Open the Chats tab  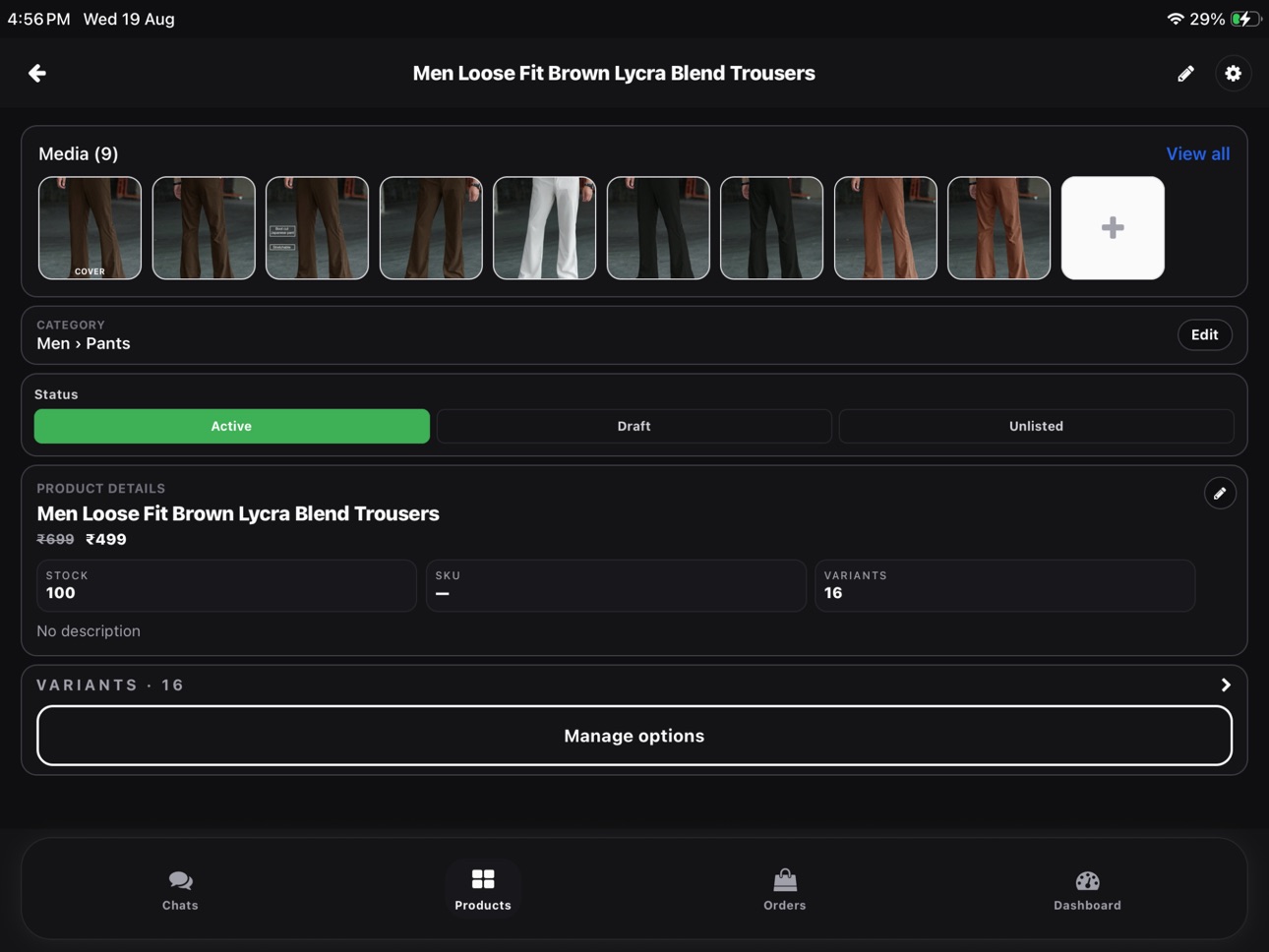180,890
